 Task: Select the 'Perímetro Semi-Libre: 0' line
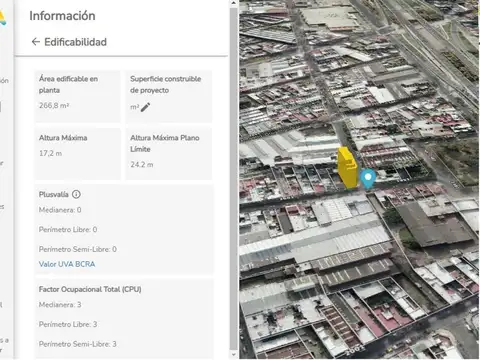pos(78,249)
